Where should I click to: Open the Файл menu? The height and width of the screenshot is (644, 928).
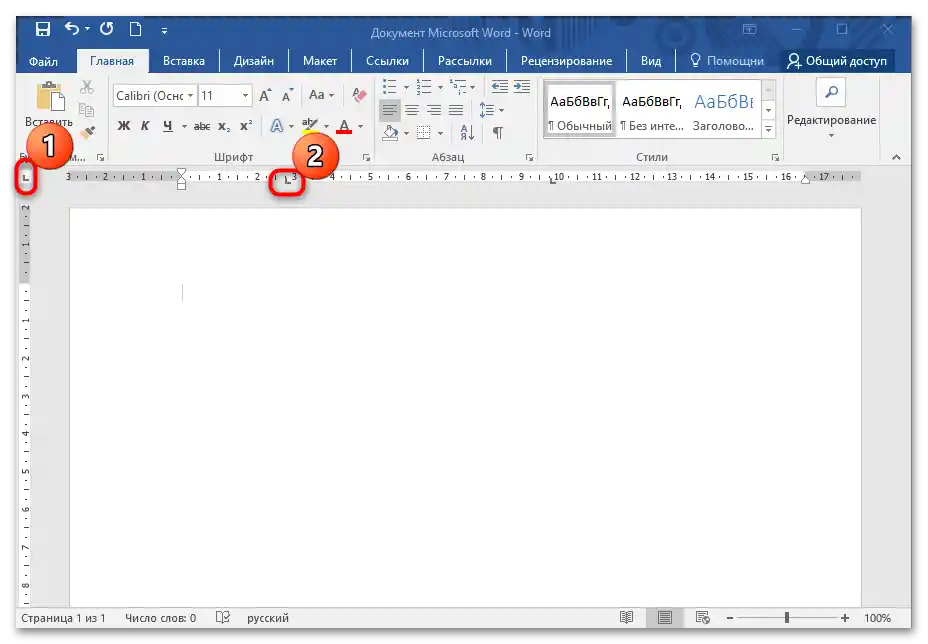(43, 61)
